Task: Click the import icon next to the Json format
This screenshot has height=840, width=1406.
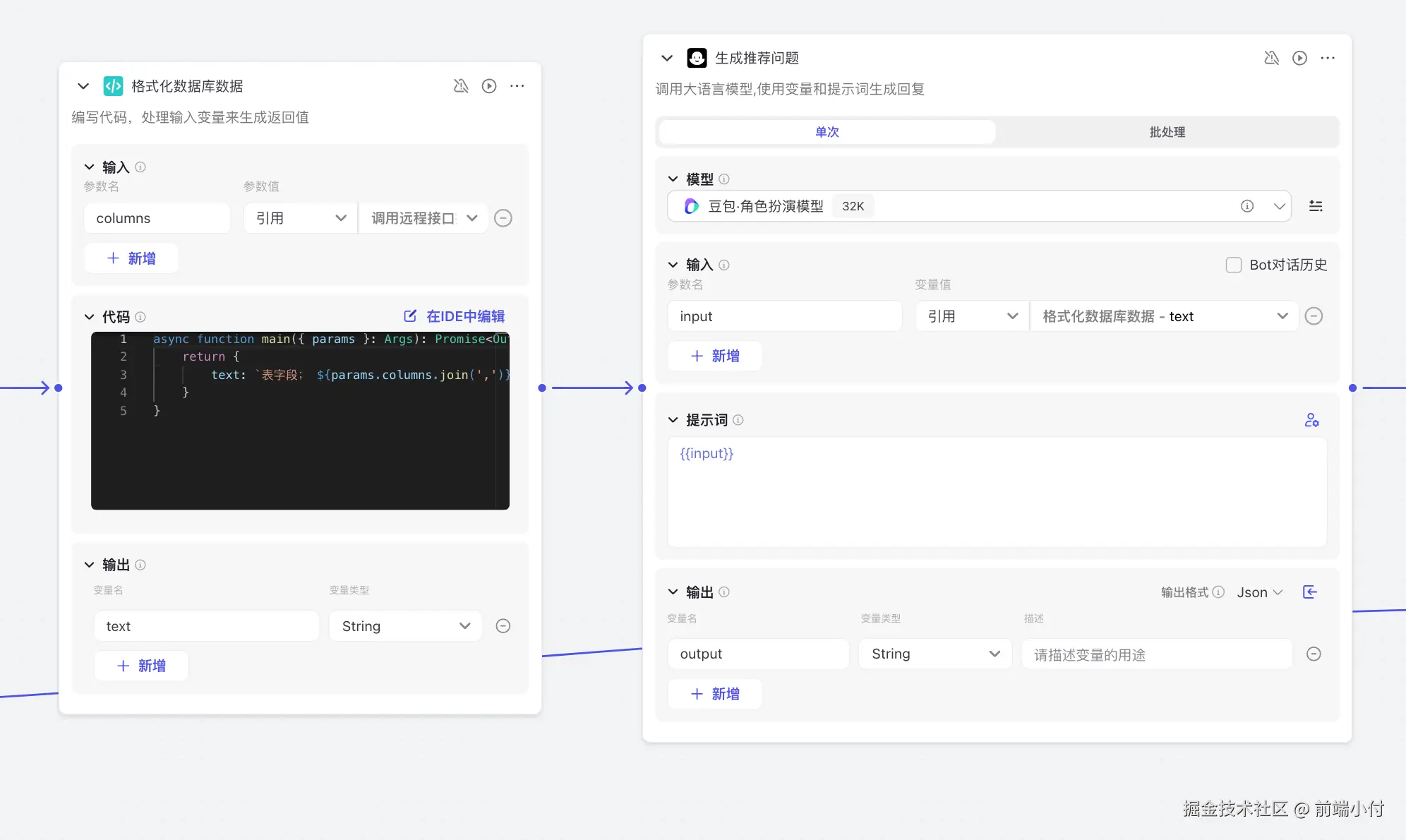Action: pyautogui.click(x=1310, y=592)
